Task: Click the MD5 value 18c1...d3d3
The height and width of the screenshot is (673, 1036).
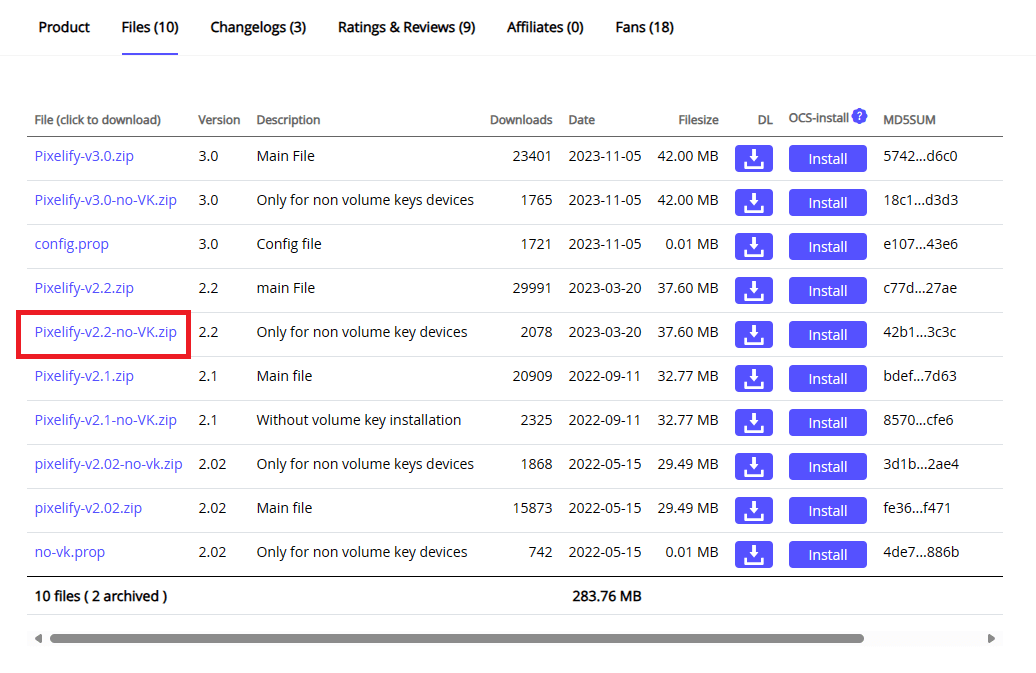Action: 920,200
